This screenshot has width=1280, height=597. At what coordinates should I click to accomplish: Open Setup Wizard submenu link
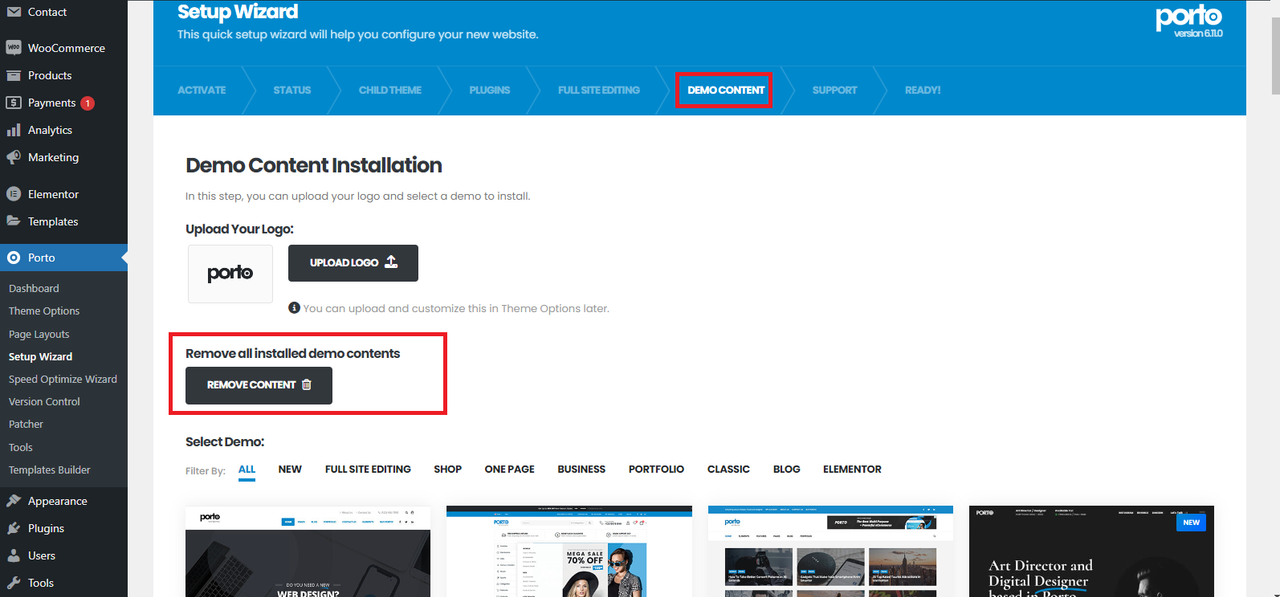(x=41, y=356)
